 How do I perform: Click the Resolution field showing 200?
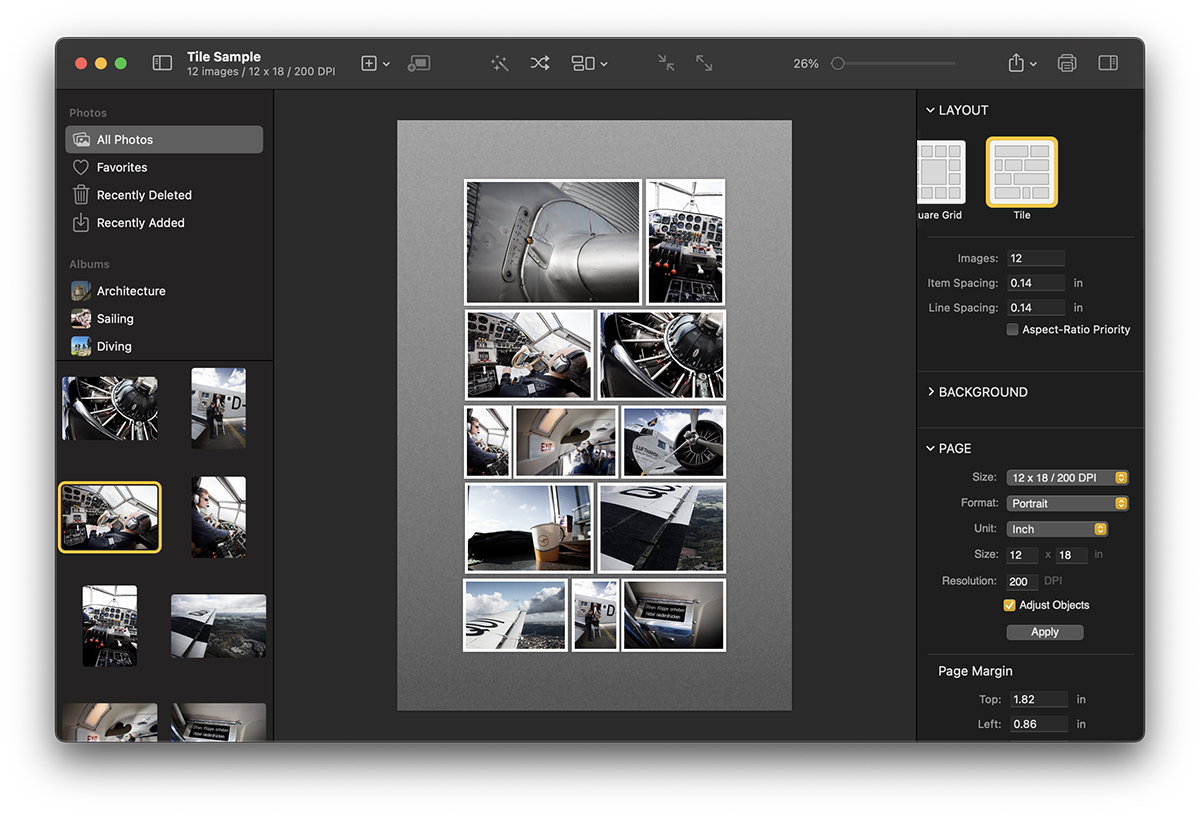[x=1022, y=581]
